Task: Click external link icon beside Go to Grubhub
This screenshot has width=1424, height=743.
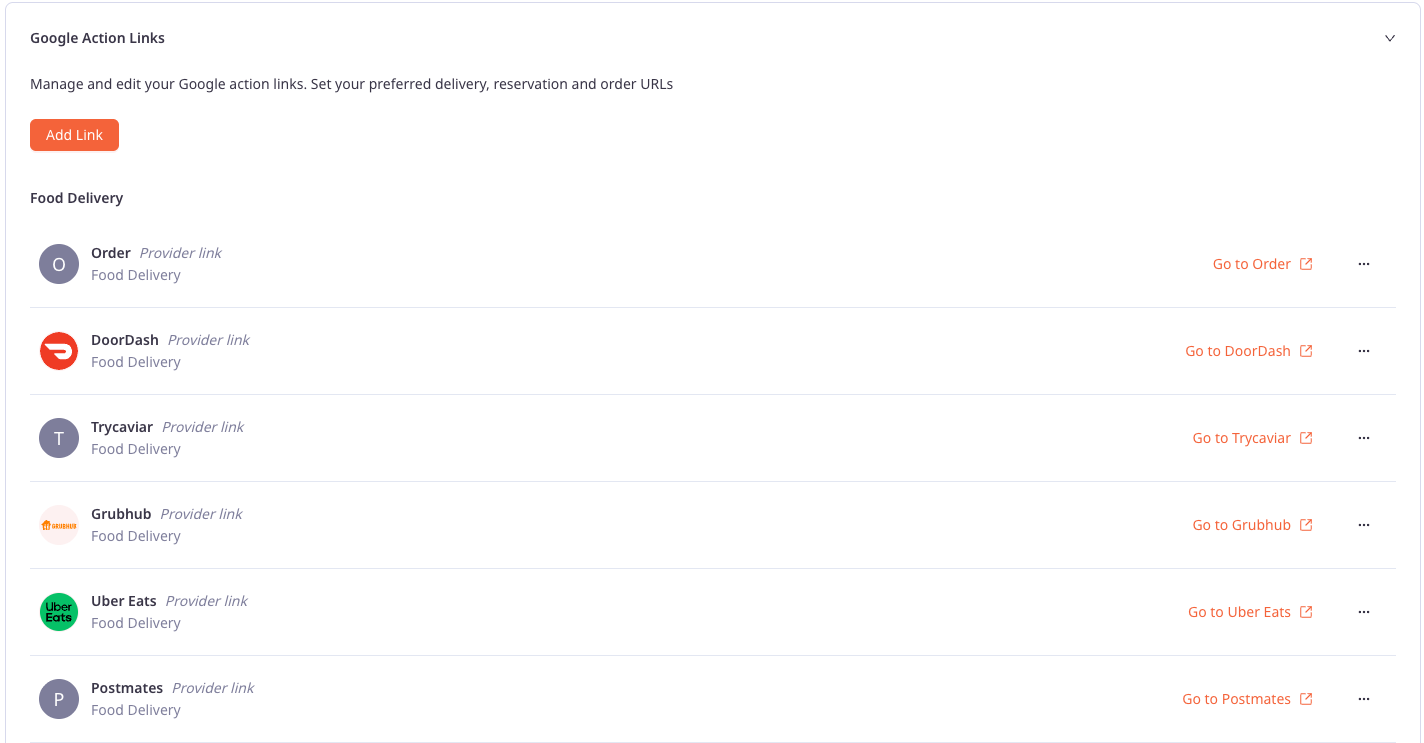Action: pyautogui.click(x=1306, y=525)
